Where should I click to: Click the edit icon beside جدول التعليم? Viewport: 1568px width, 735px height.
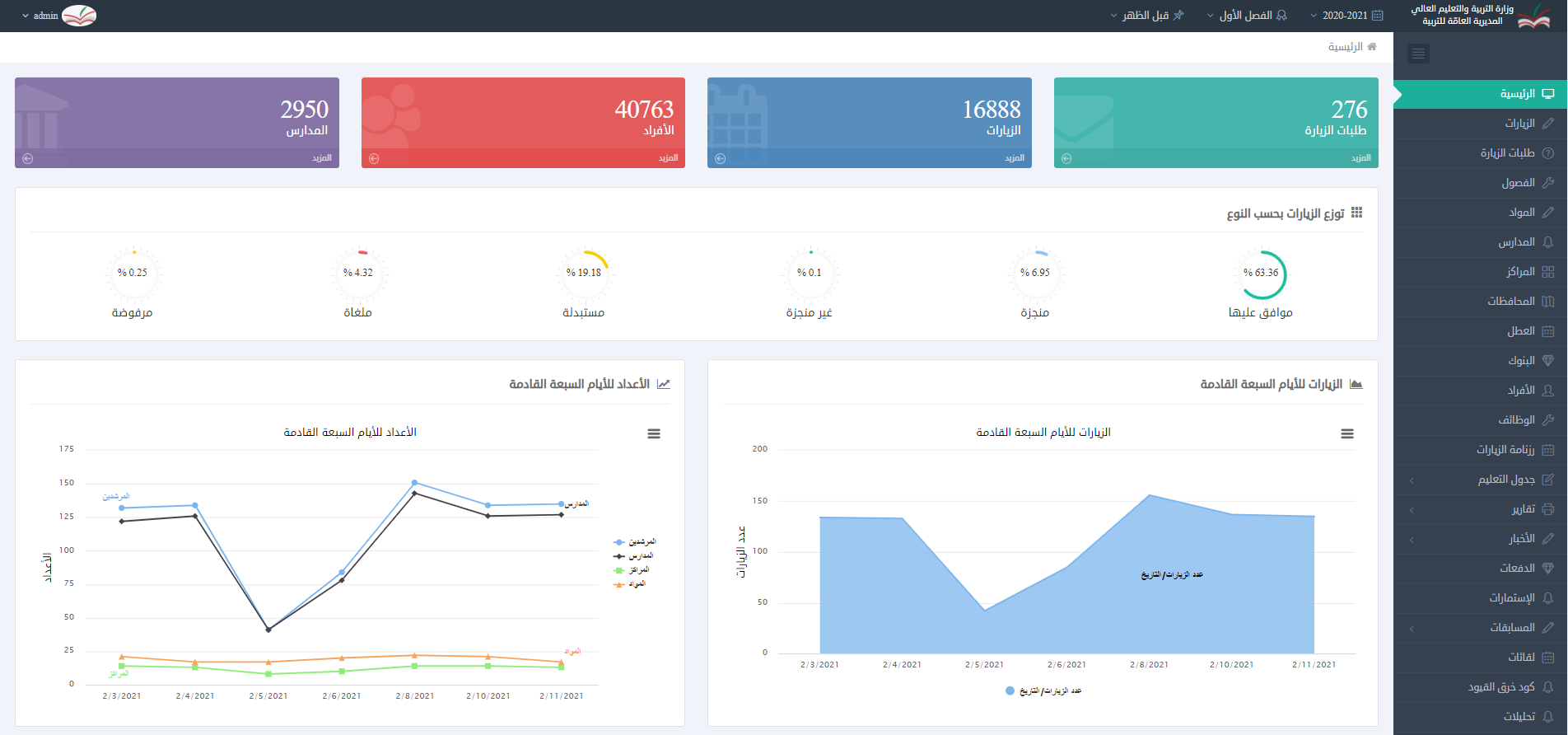[1548, 480]
